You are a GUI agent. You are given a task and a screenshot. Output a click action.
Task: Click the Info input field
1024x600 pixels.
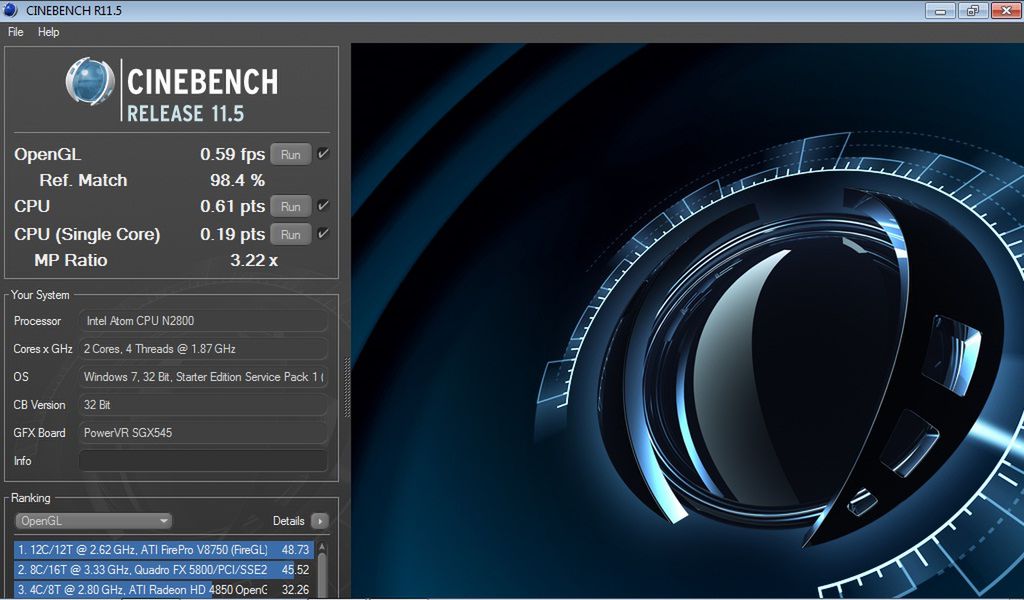click(x=203, y=461)
